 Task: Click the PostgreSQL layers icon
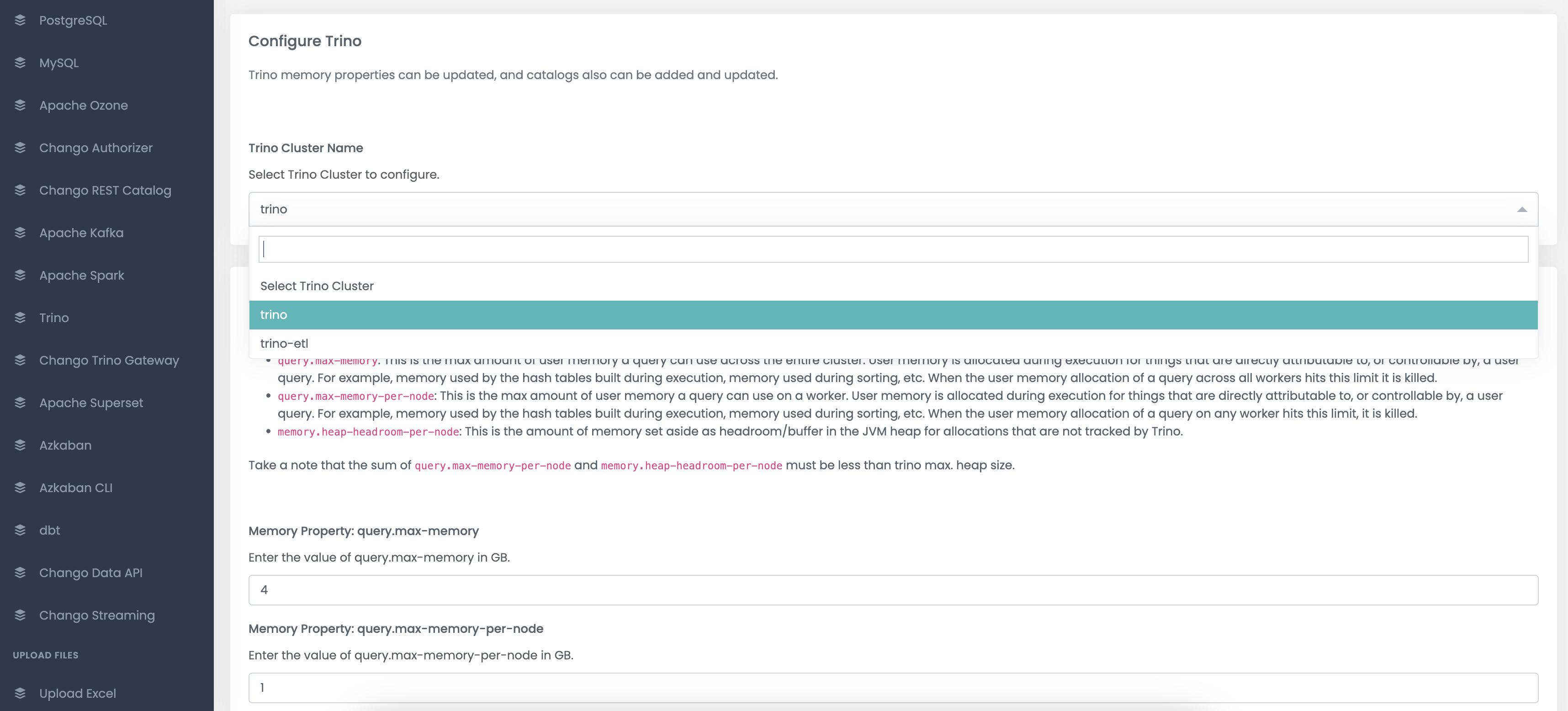pyautogui.click(x=20, y=20)
